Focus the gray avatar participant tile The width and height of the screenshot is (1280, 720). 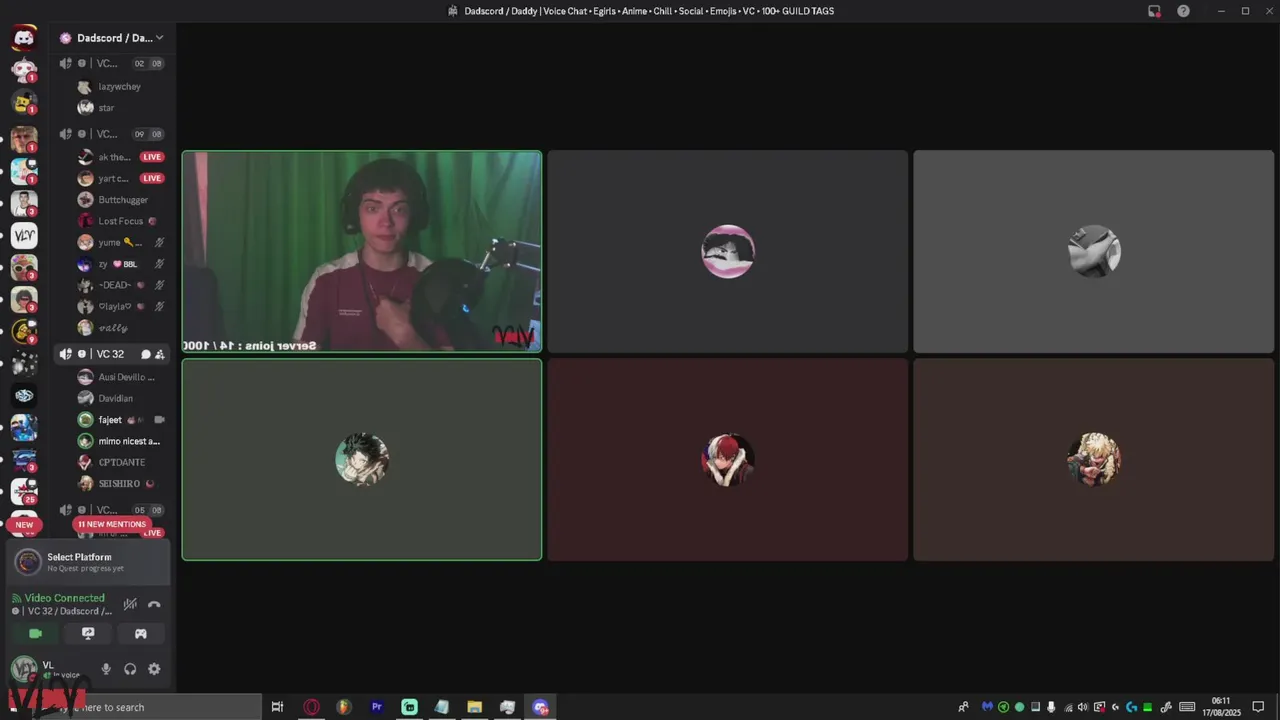tap(1094, 252)
